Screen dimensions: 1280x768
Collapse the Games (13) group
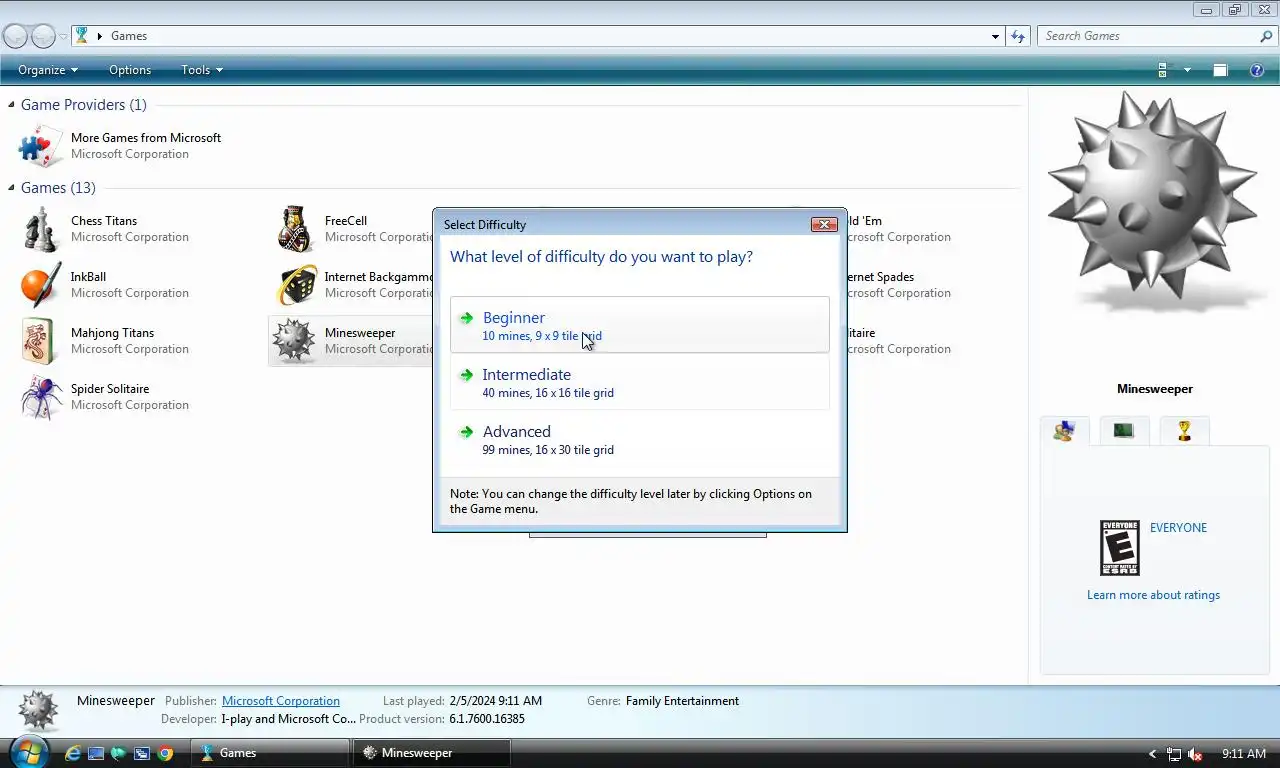[x=12, y=188]
